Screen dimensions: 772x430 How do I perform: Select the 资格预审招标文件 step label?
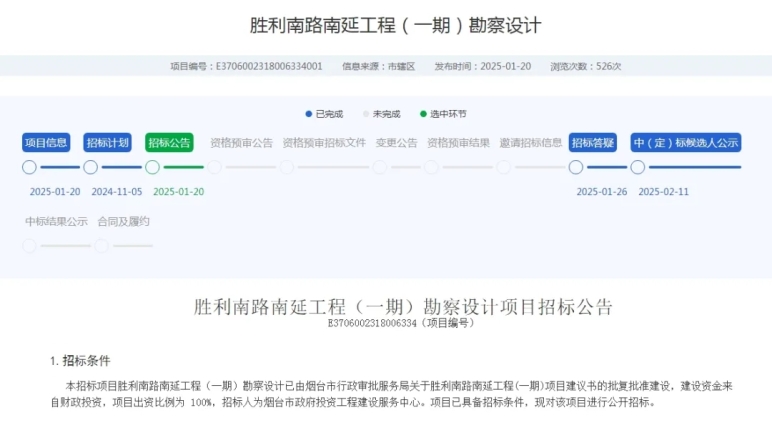click(324, 143)
